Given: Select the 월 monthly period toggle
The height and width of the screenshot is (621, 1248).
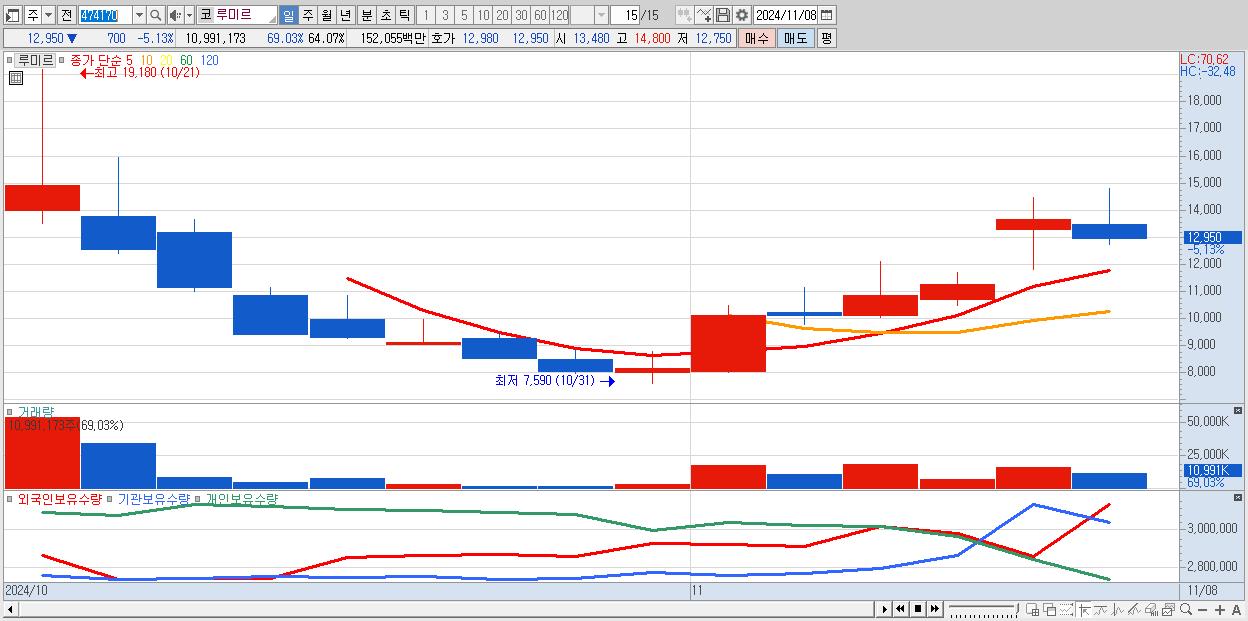Looking at the screenshot, I should click(326, 15).
